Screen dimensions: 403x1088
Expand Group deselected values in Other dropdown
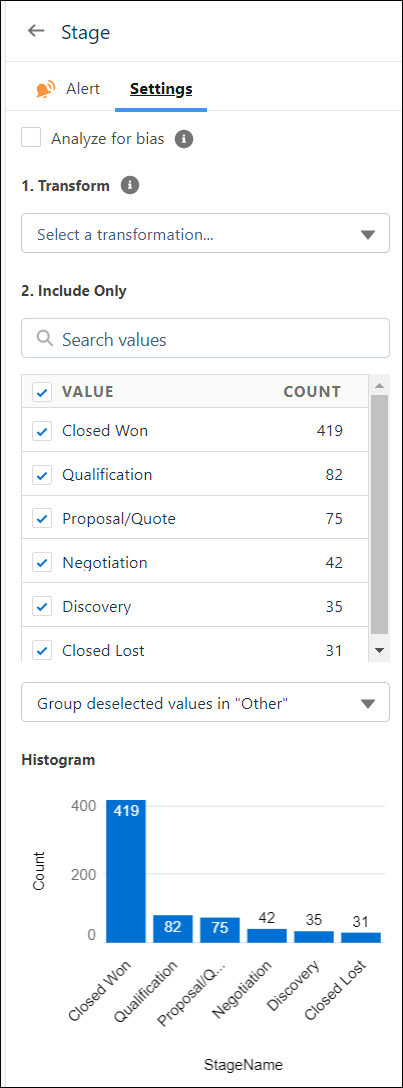coord(205,703)
